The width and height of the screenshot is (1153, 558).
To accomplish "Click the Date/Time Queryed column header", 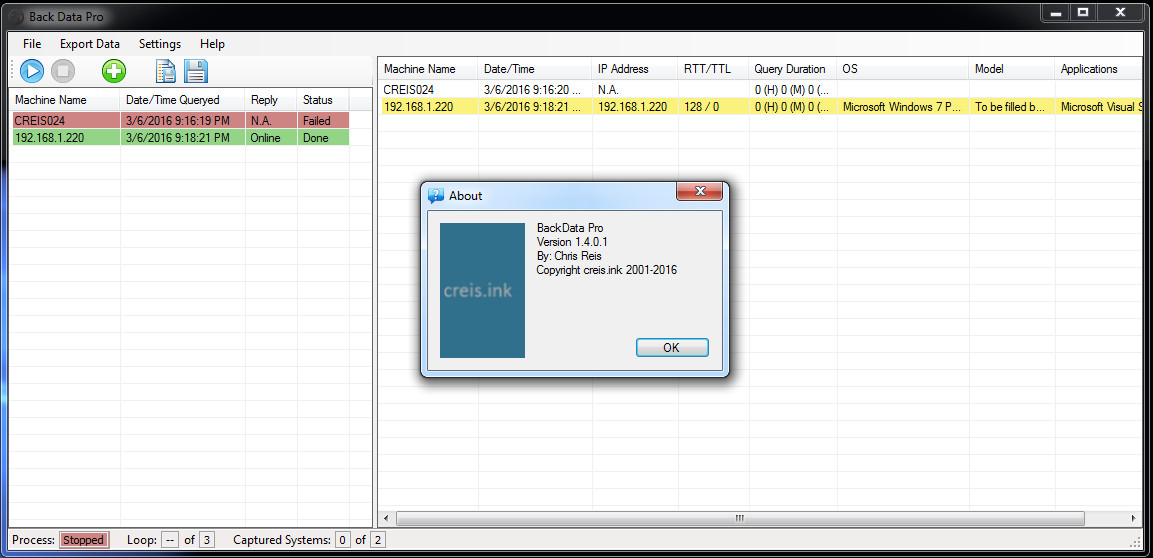I will click(182, 100).
